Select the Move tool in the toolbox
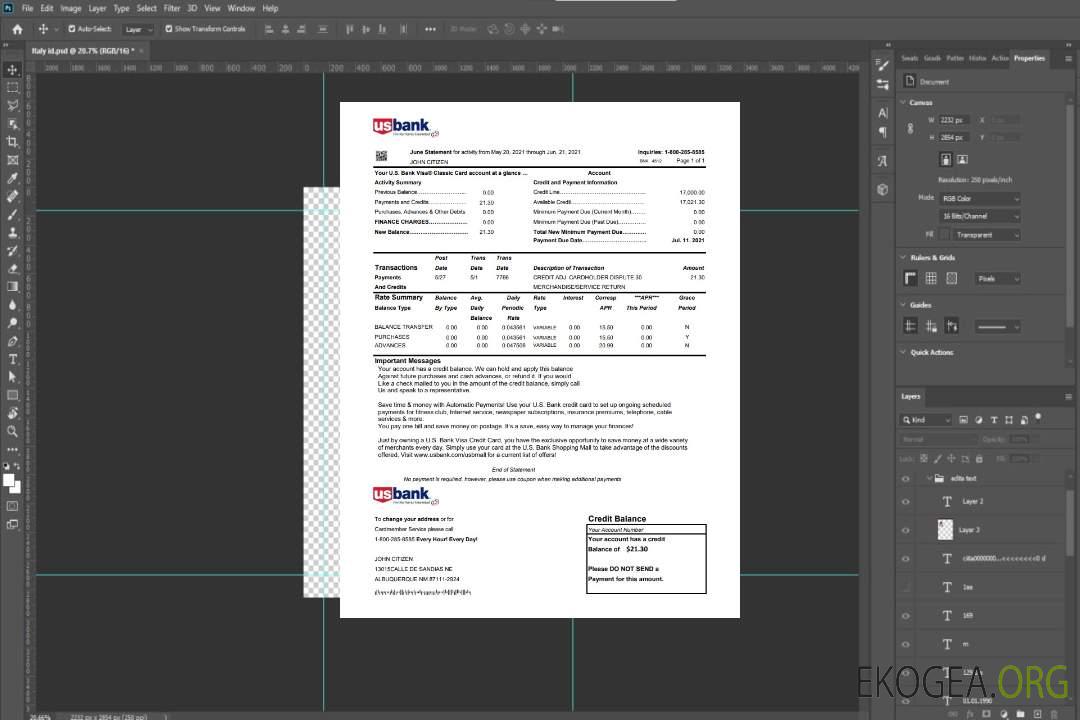 tap(12, 70)
